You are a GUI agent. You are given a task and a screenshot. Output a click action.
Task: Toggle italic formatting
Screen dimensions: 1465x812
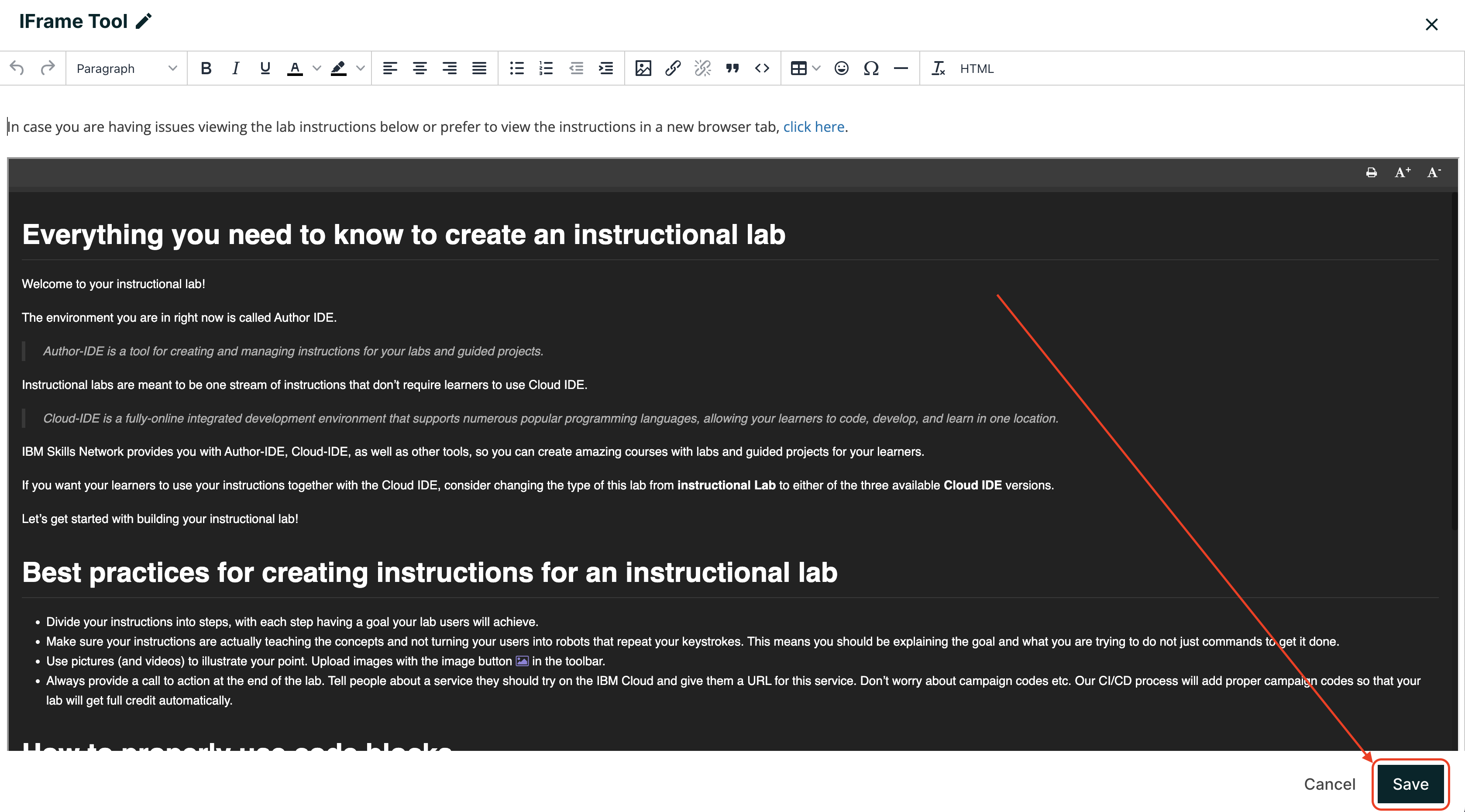235,68
